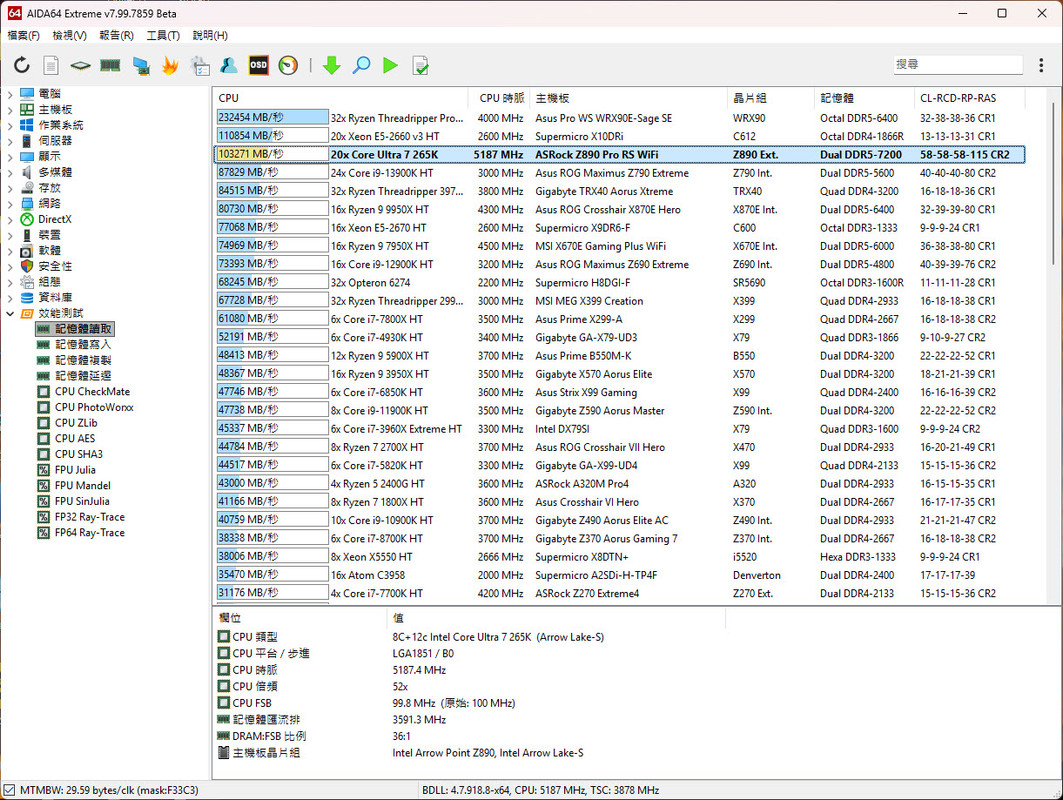The width and height of the screenshot is (1063, 800).
Task: Click the CPU 類型 detail row
Action: click(x=468, y=637)
